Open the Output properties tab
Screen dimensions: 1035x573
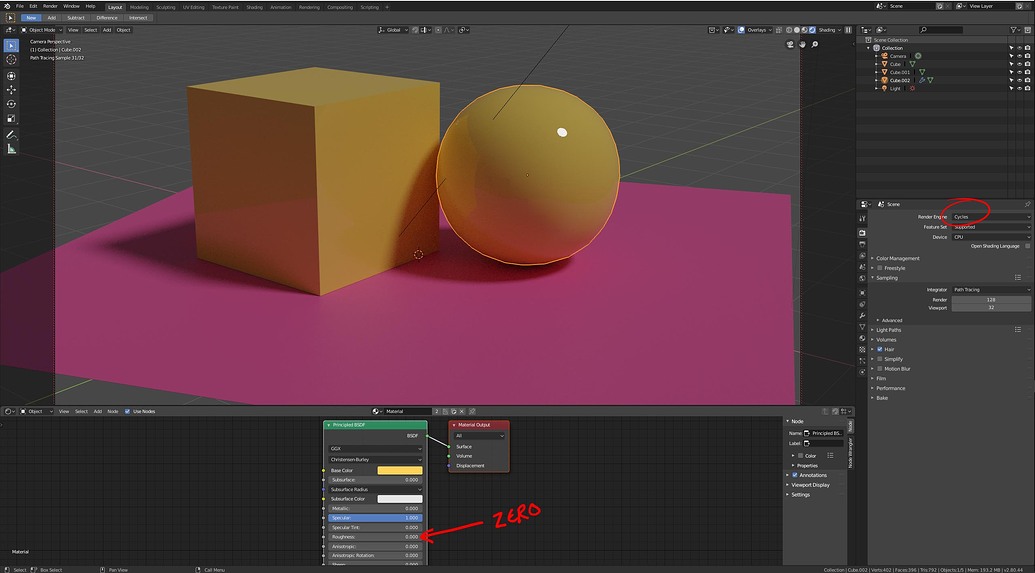pos(862,244)
